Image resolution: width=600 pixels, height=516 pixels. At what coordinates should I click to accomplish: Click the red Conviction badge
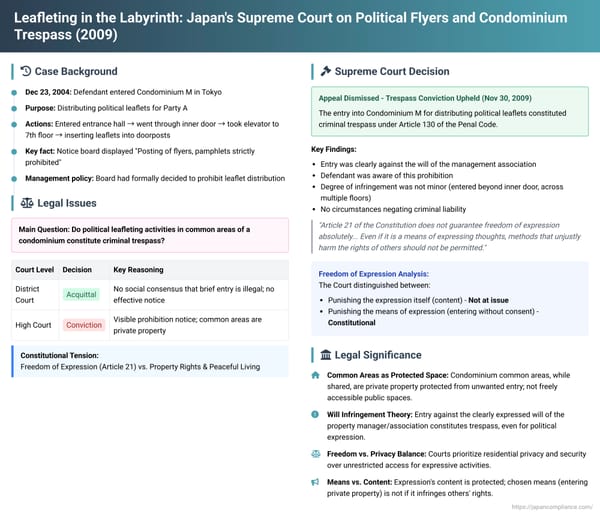[x=84, y=324]
